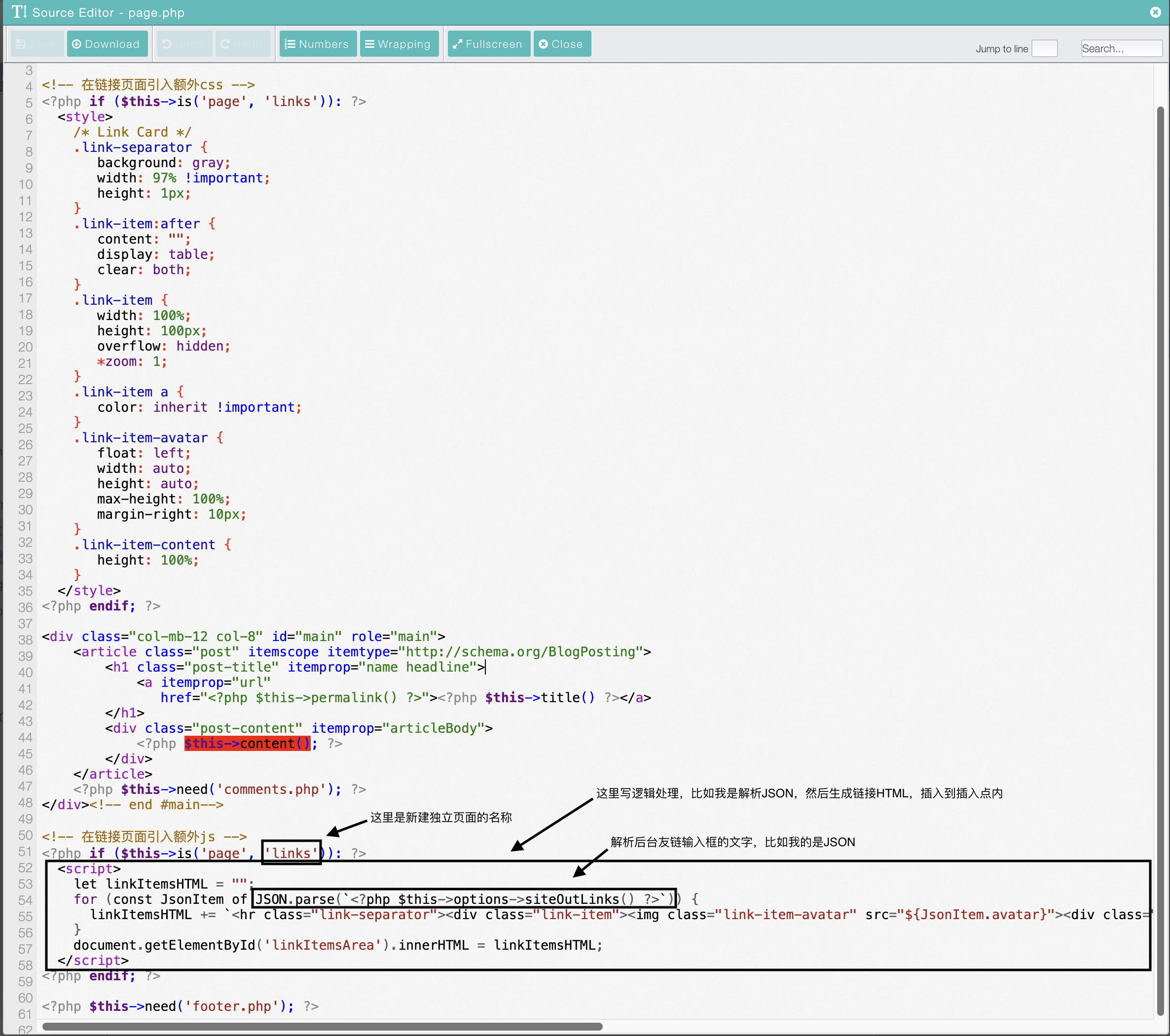This screenshot has height=1036, width=1170.
Task: Click line number 51 in the gutter
Action: pyautogui.click(x=26, y=852)
